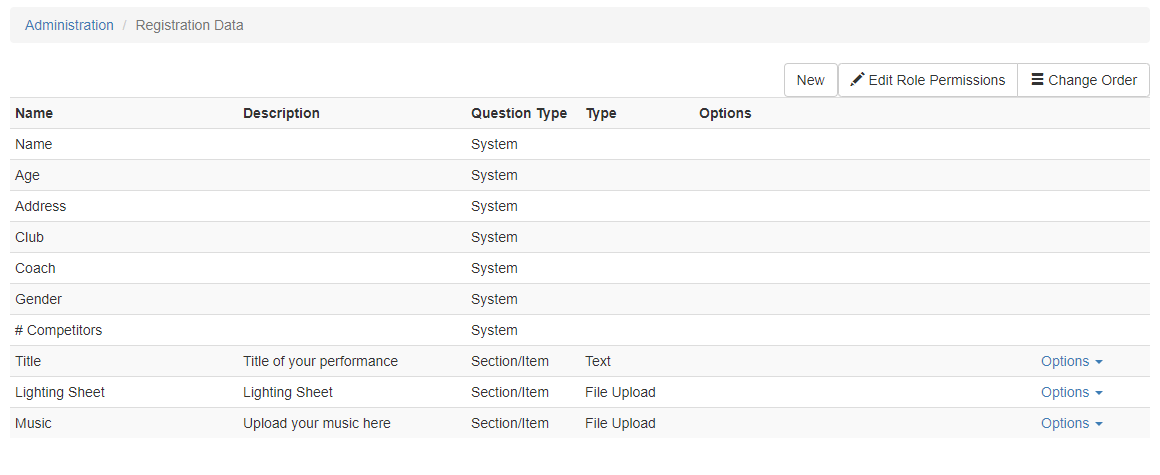1160x475 pixels.
Task: Click the Title row name cell
Action: (x=28, y=361)
